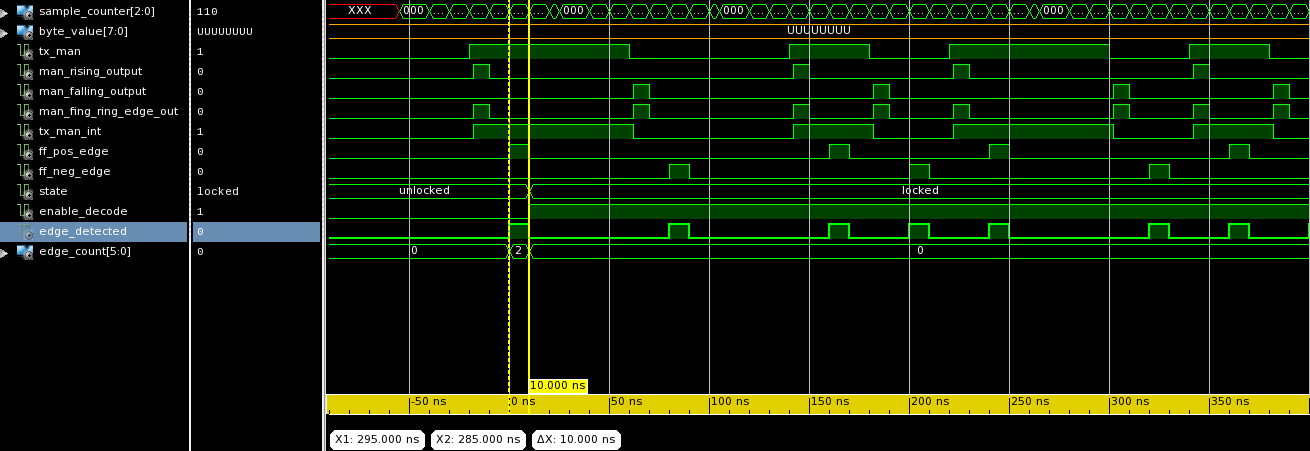Click the locked value of state
Image resolution: width=1310 pixels, height=451 pixels.
218,191
